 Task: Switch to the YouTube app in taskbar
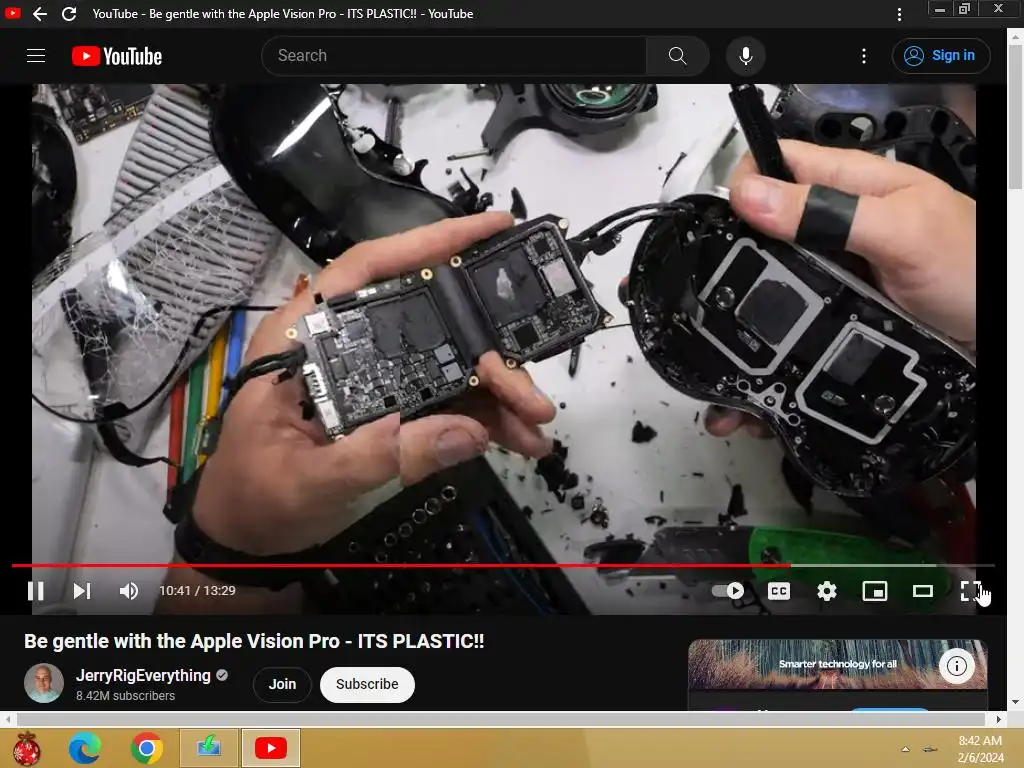point(271,748)
